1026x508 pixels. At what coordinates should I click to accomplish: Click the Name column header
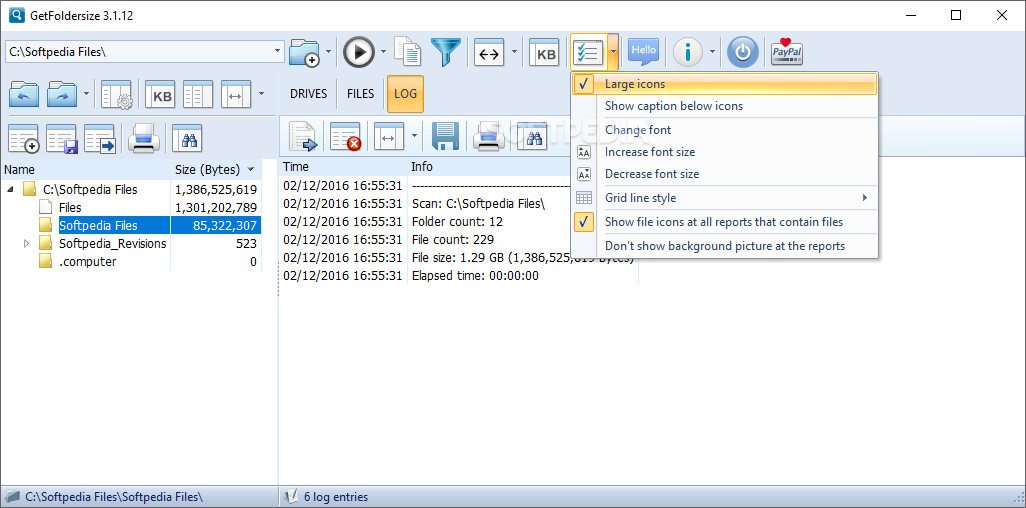tap(86, 170)
